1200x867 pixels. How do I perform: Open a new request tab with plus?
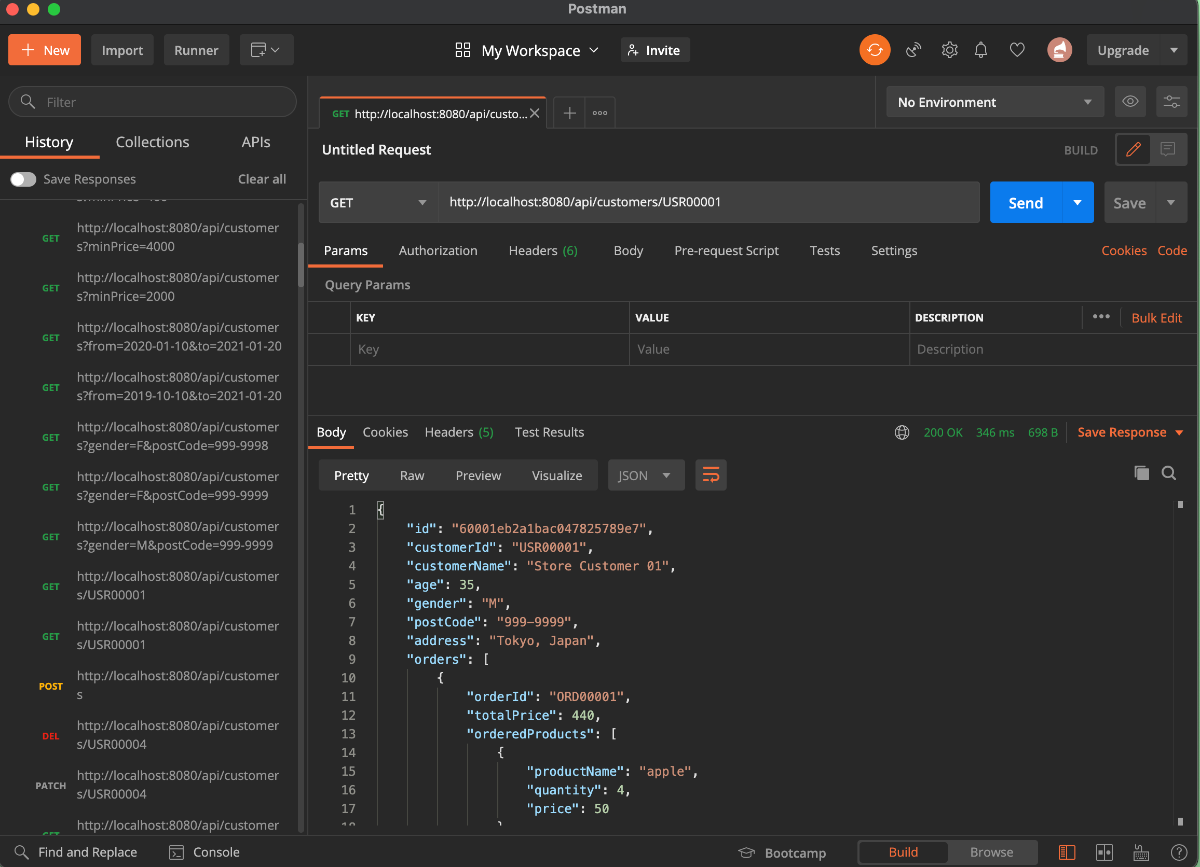(x=569, y=113)
